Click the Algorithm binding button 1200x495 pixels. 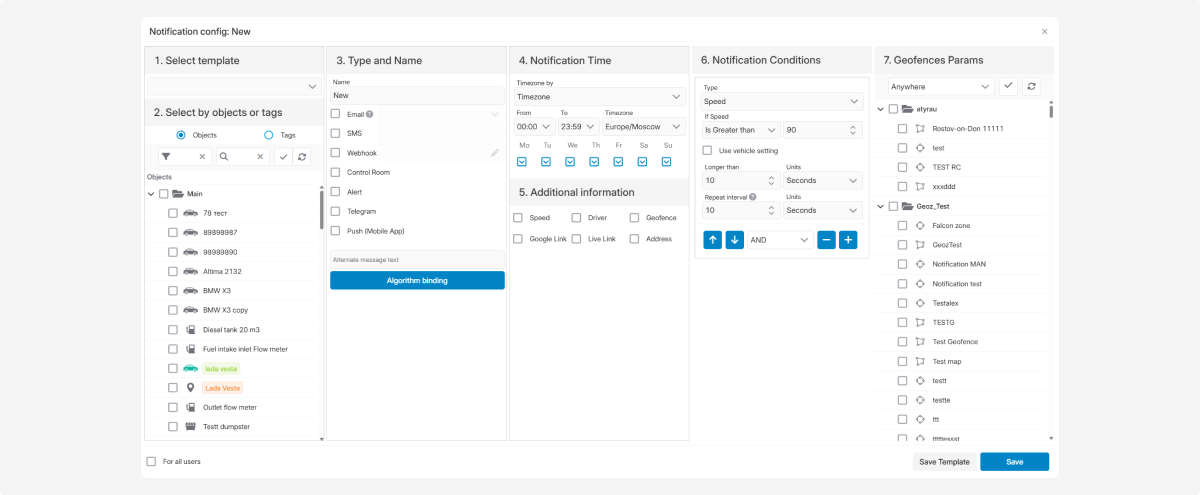(417, 281)
